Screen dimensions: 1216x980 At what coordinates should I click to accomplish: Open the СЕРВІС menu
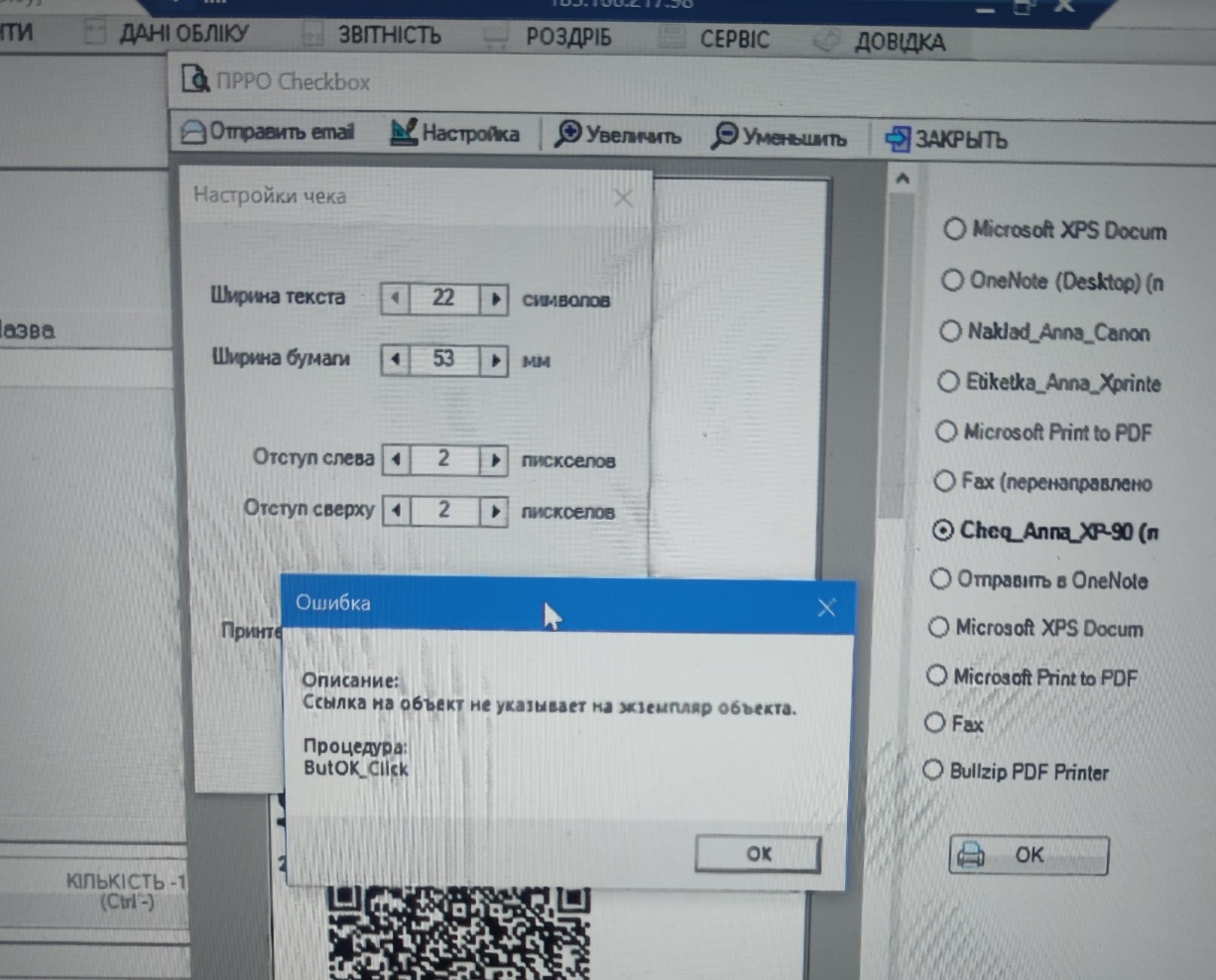pyautogui.click(x=734, y=40)
